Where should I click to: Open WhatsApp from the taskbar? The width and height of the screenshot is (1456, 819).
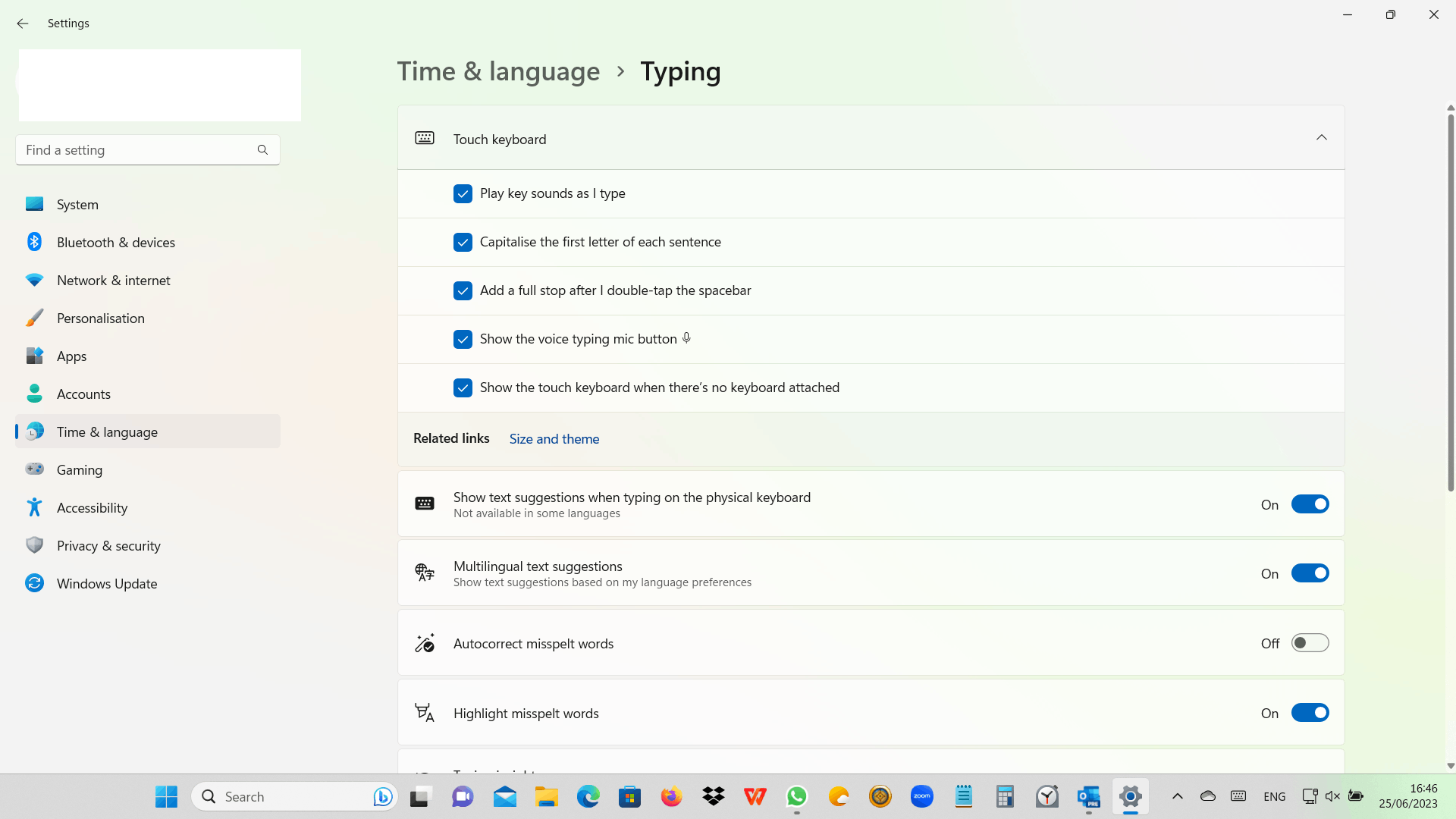point(796,796)
